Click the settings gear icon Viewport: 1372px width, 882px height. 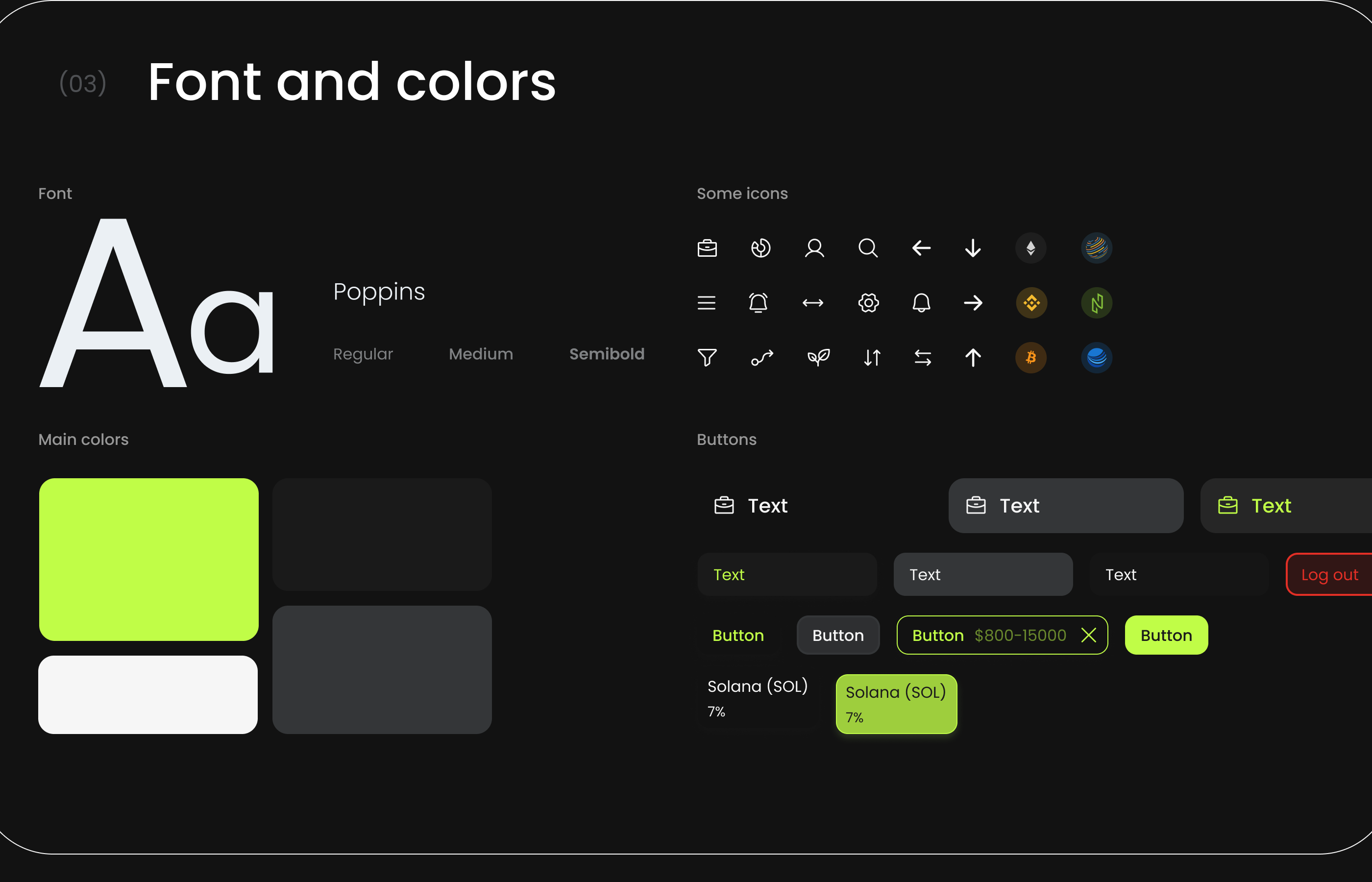868,302
